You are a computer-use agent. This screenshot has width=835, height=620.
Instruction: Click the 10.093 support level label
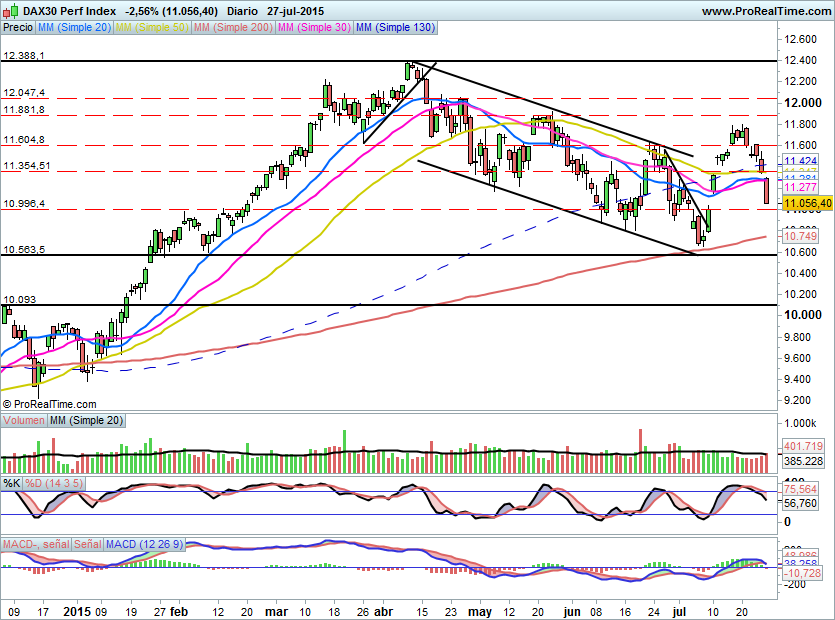click(x=20, y=299)
